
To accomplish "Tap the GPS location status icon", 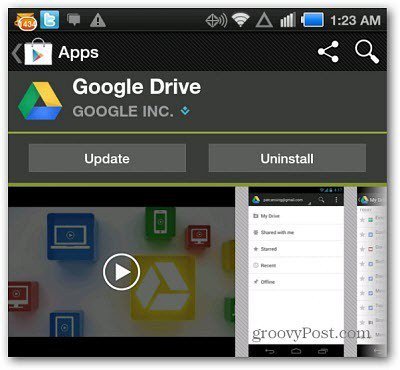I will pos(216,21).
